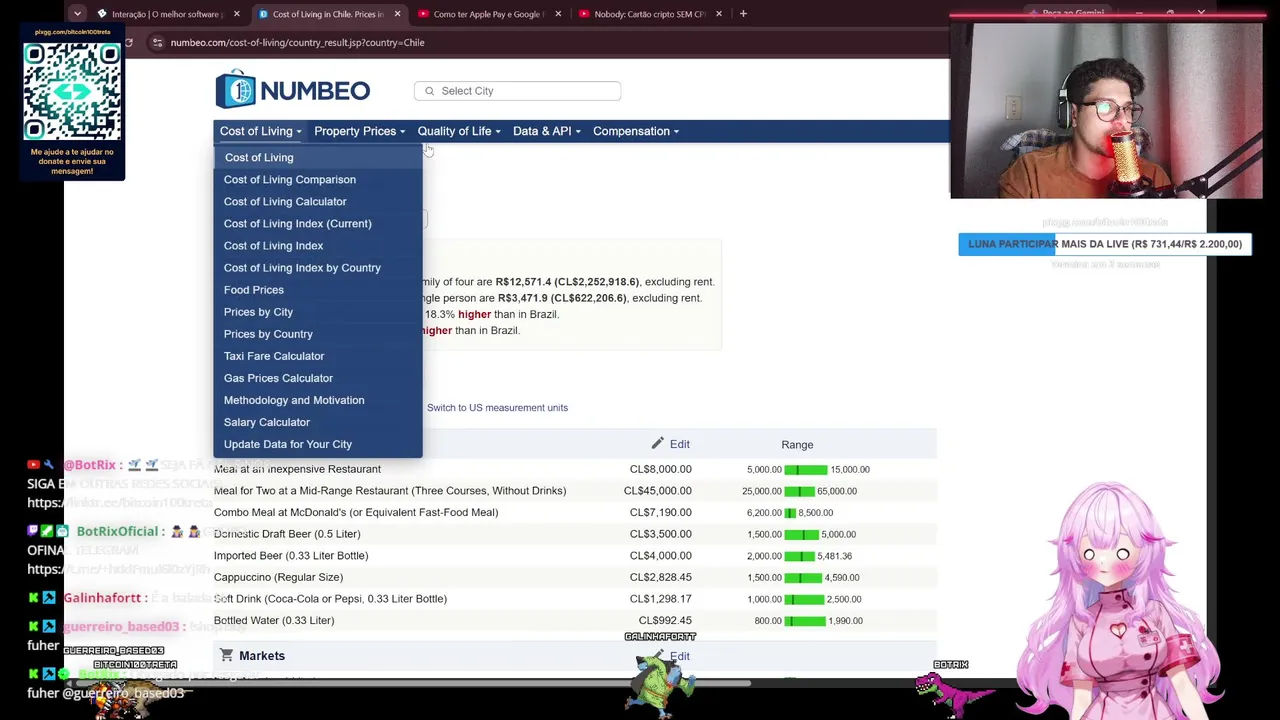This screenshot has height=720, width=1280.
Task: Expand the Quality of Life dropdown
Action: click(458, 131)
